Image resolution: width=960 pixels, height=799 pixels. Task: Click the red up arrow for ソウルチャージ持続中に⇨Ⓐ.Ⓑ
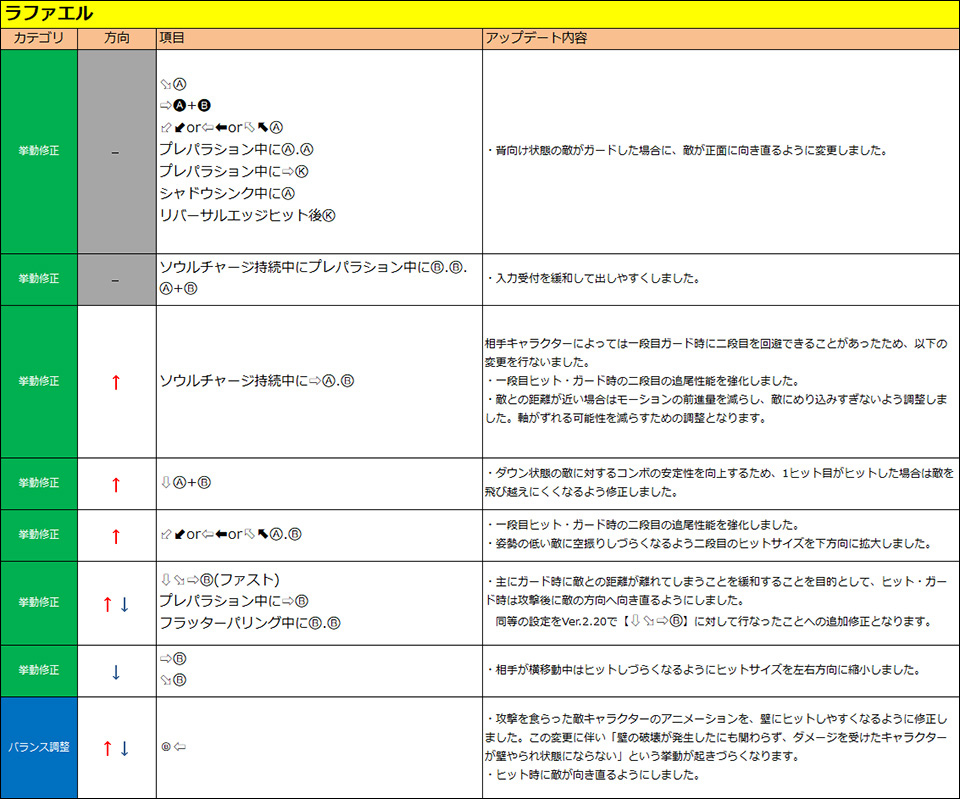(115, 381)
